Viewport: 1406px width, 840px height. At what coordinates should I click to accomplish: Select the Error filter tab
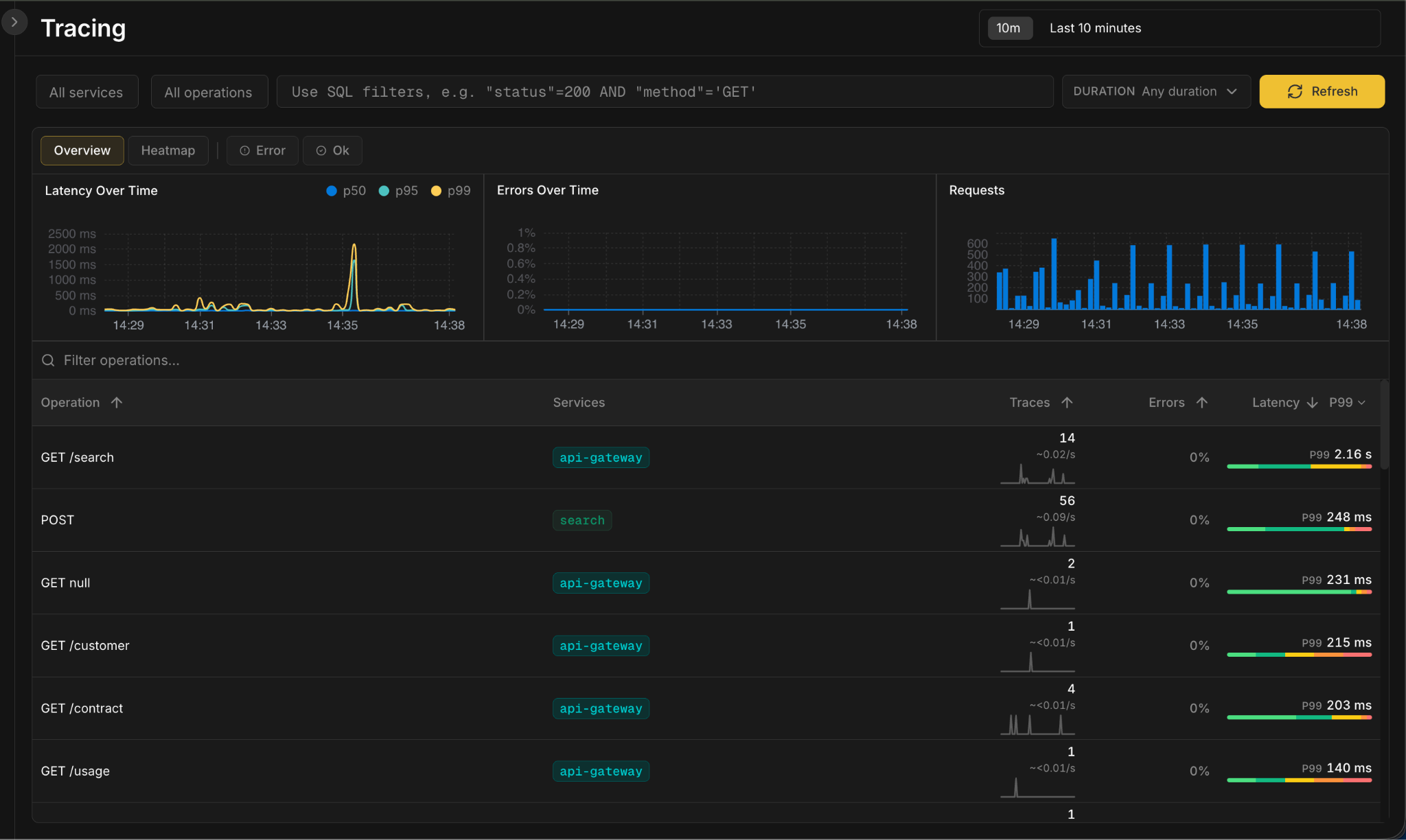pyautogui.click(x=262, y=150)
